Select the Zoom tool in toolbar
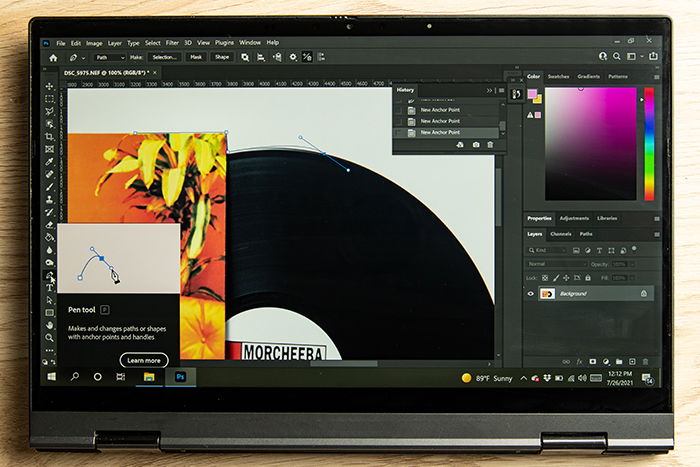Screen dimensions: 700x467 50,338
